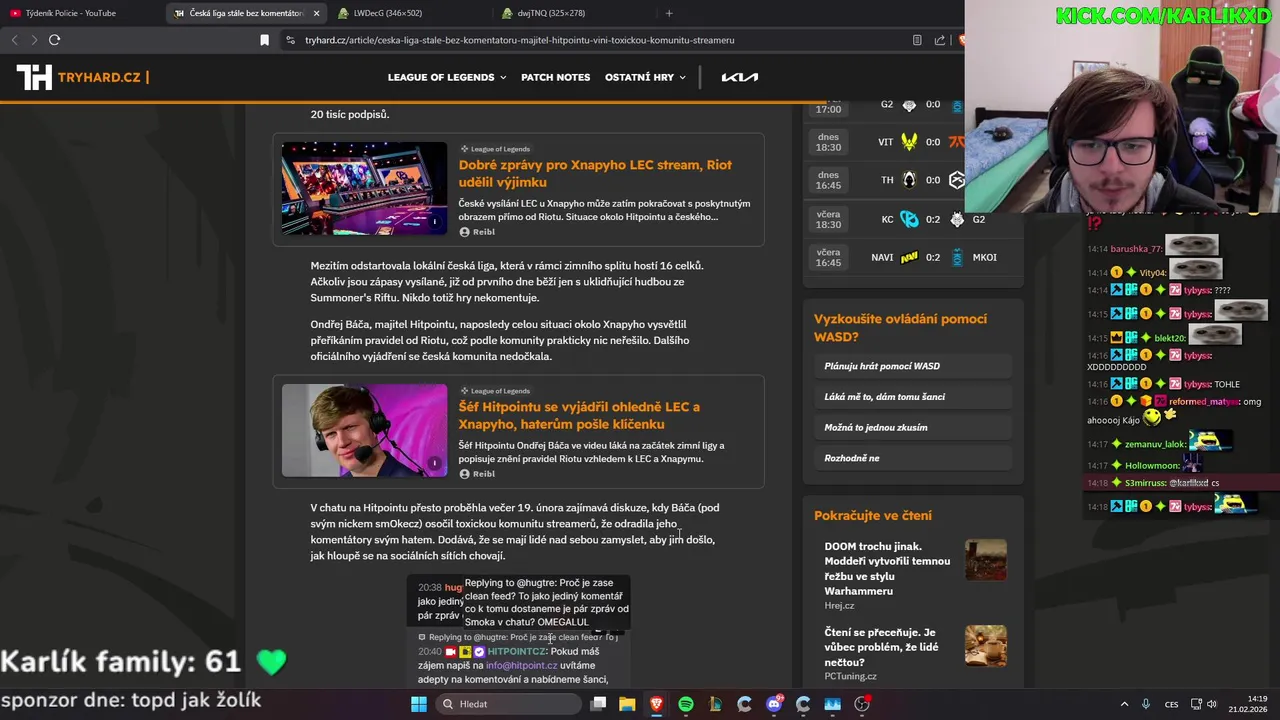Click LEC studio article thumbnail
The height and width of the screenshot is (720, 1280).
point(364,188)
